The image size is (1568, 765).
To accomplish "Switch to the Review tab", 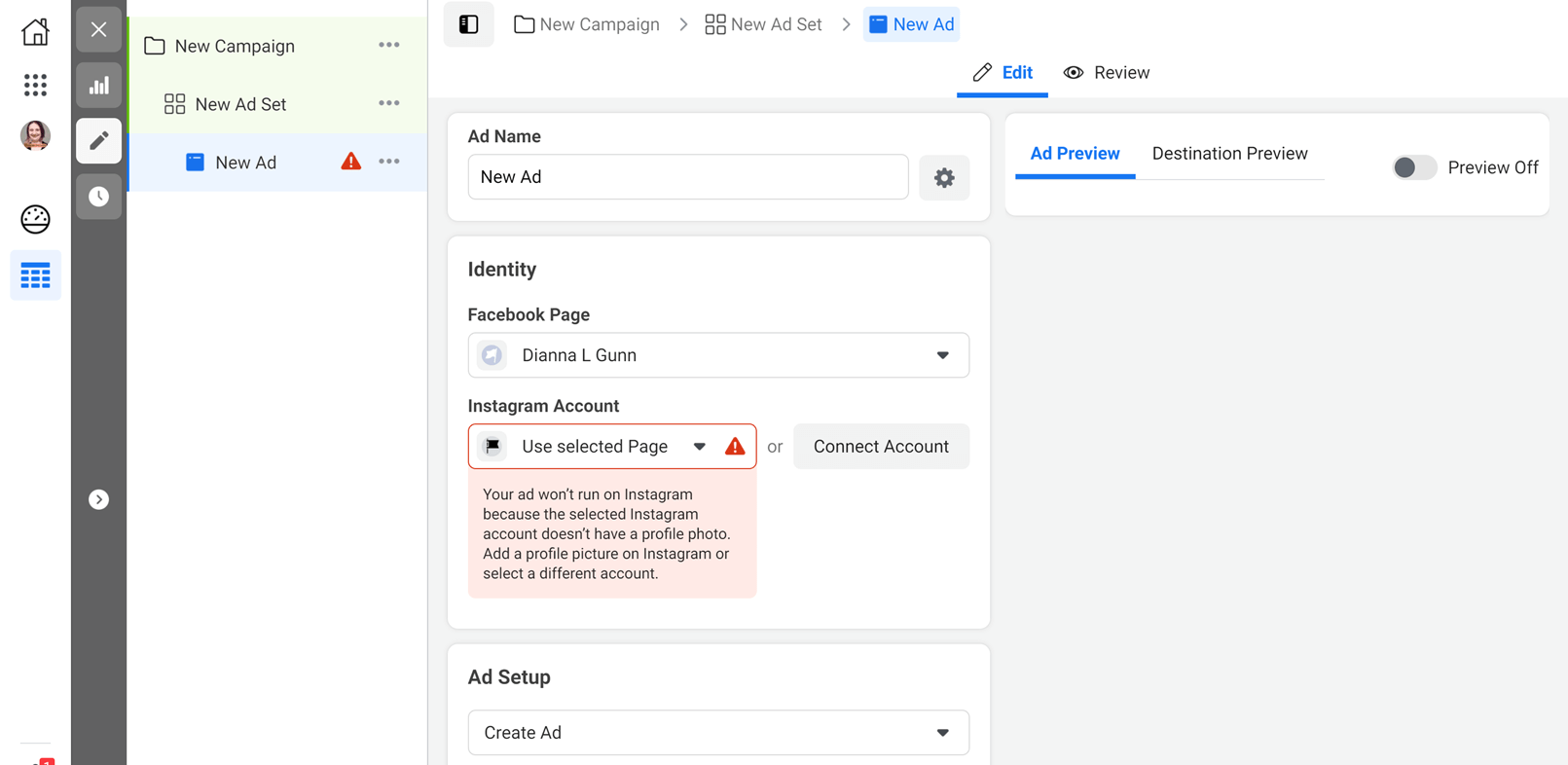I will point(1107,73).
